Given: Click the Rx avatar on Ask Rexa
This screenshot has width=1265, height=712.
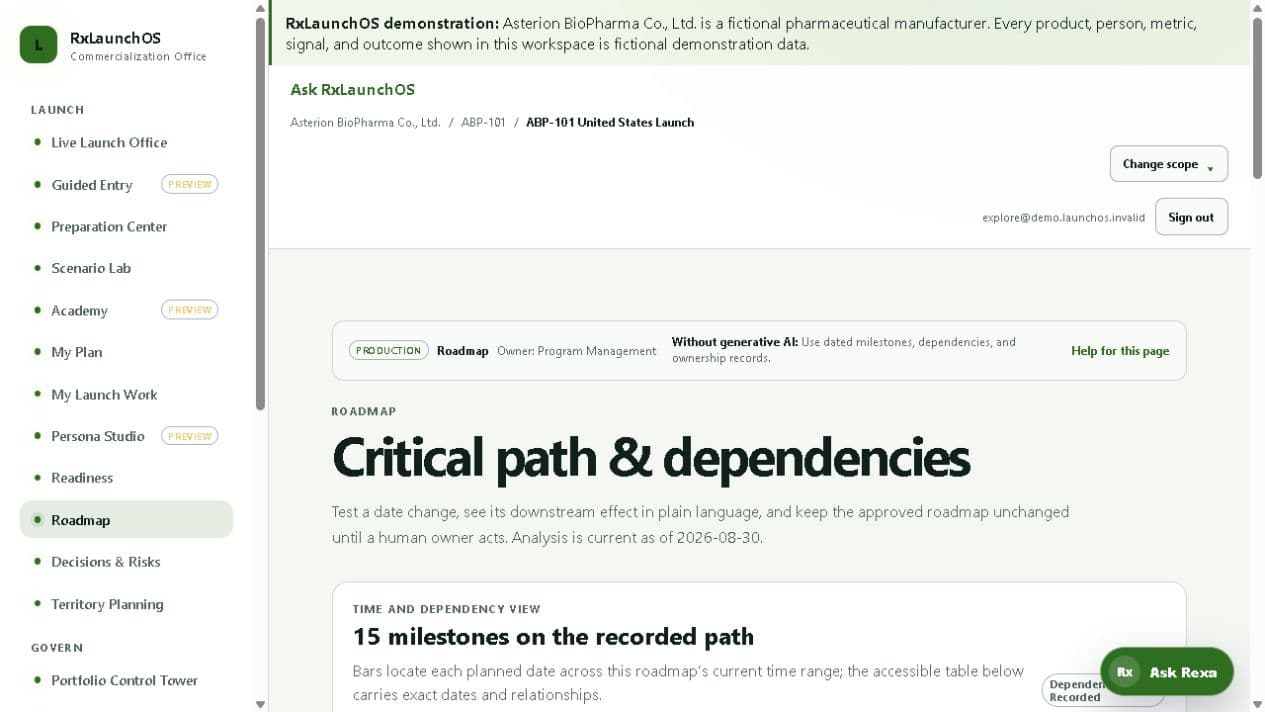Looking at the screenshot, I should 1125,672.
